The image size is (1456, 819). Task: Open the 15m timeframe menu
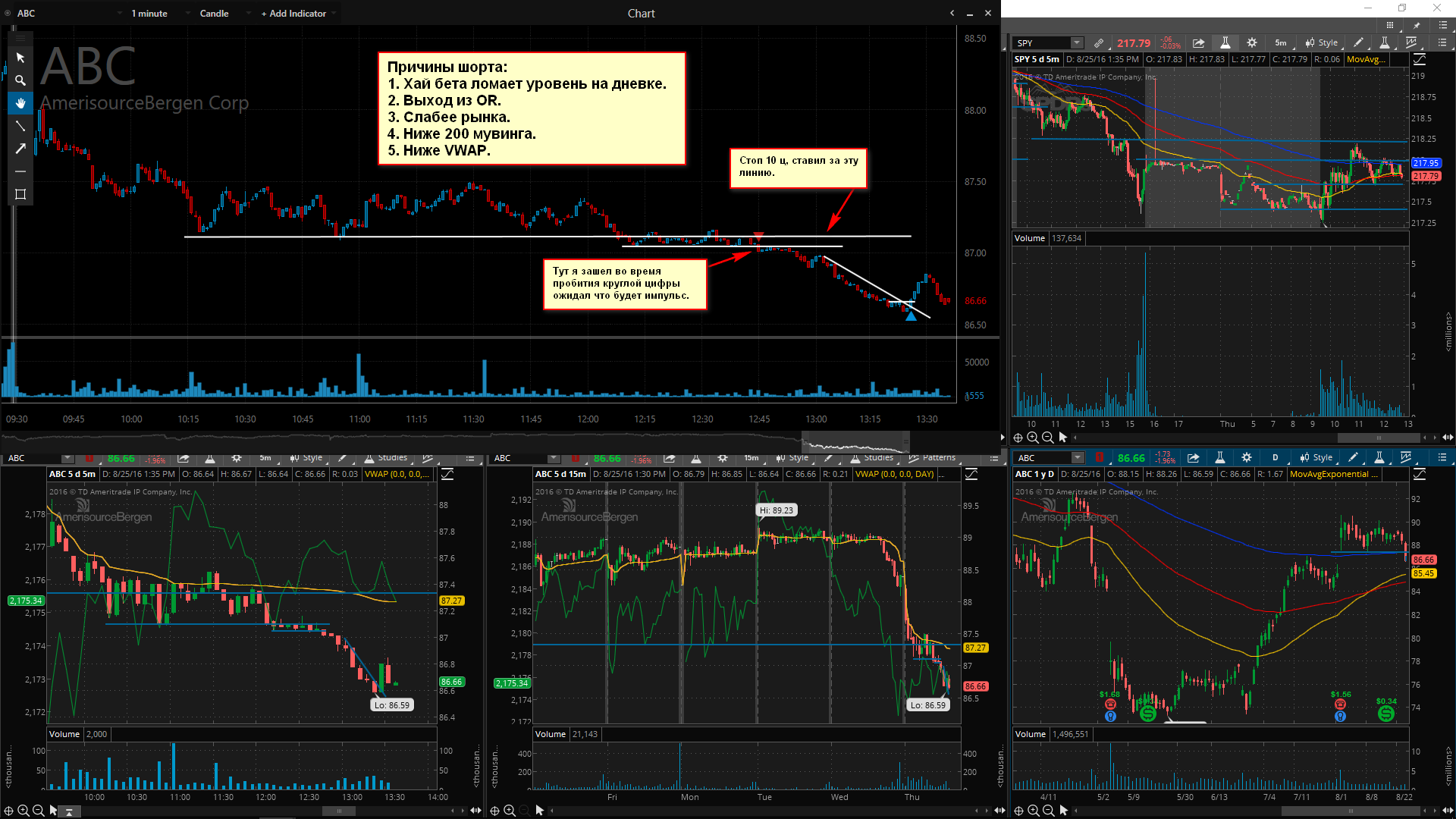(x=752, y=458)
